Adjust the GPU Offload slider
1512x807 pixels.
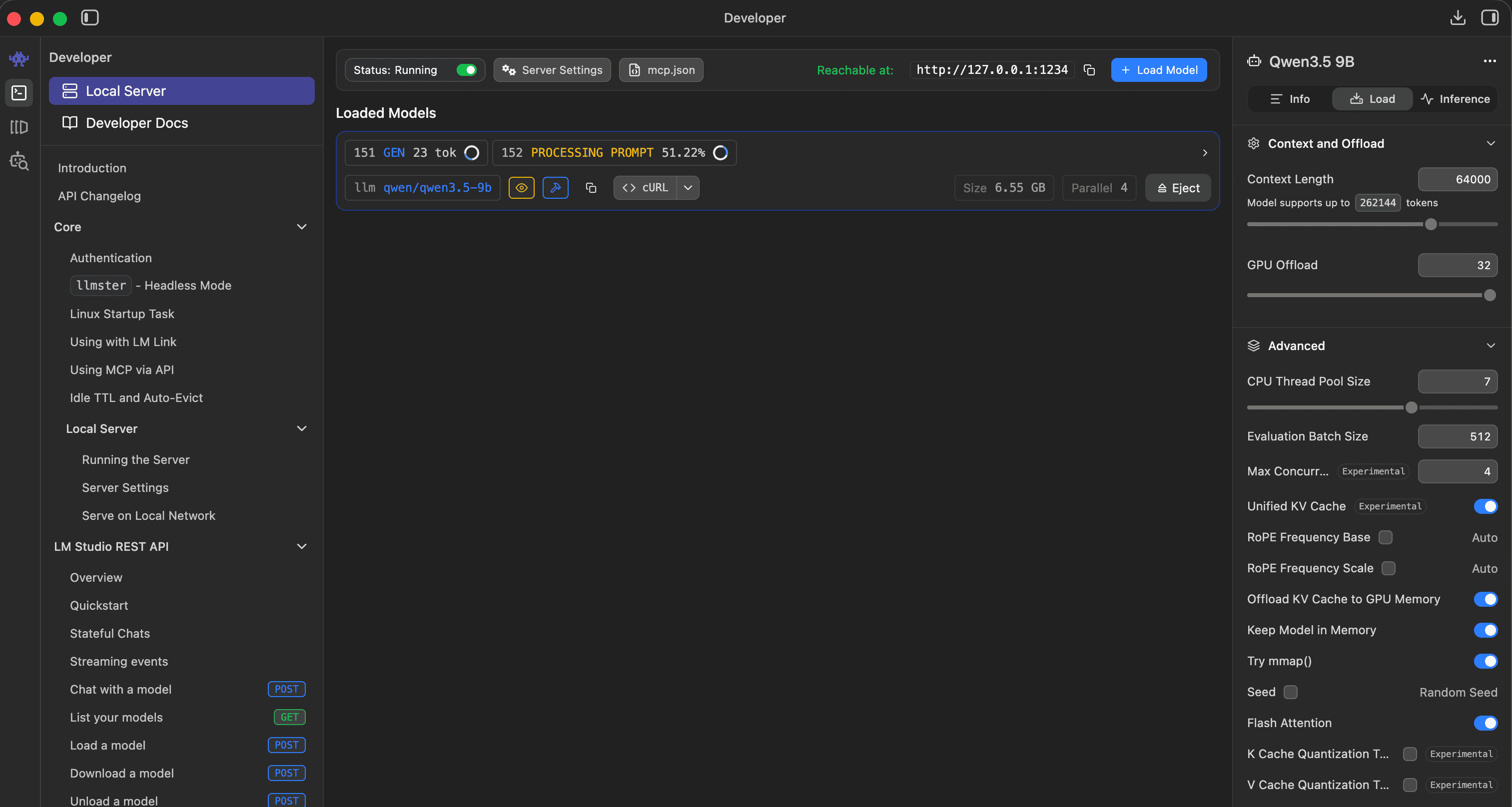pos(1490,295)
